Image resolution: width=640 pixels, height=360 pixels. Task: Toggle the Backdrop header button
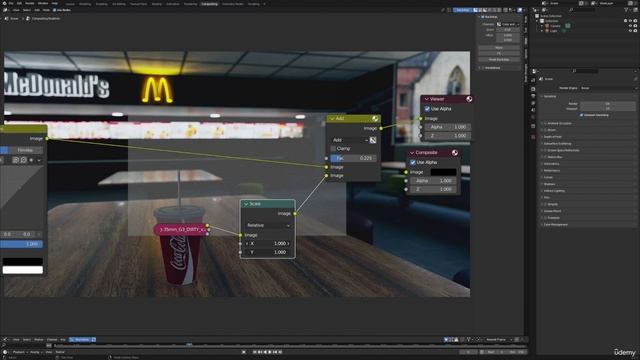(462, 10)
